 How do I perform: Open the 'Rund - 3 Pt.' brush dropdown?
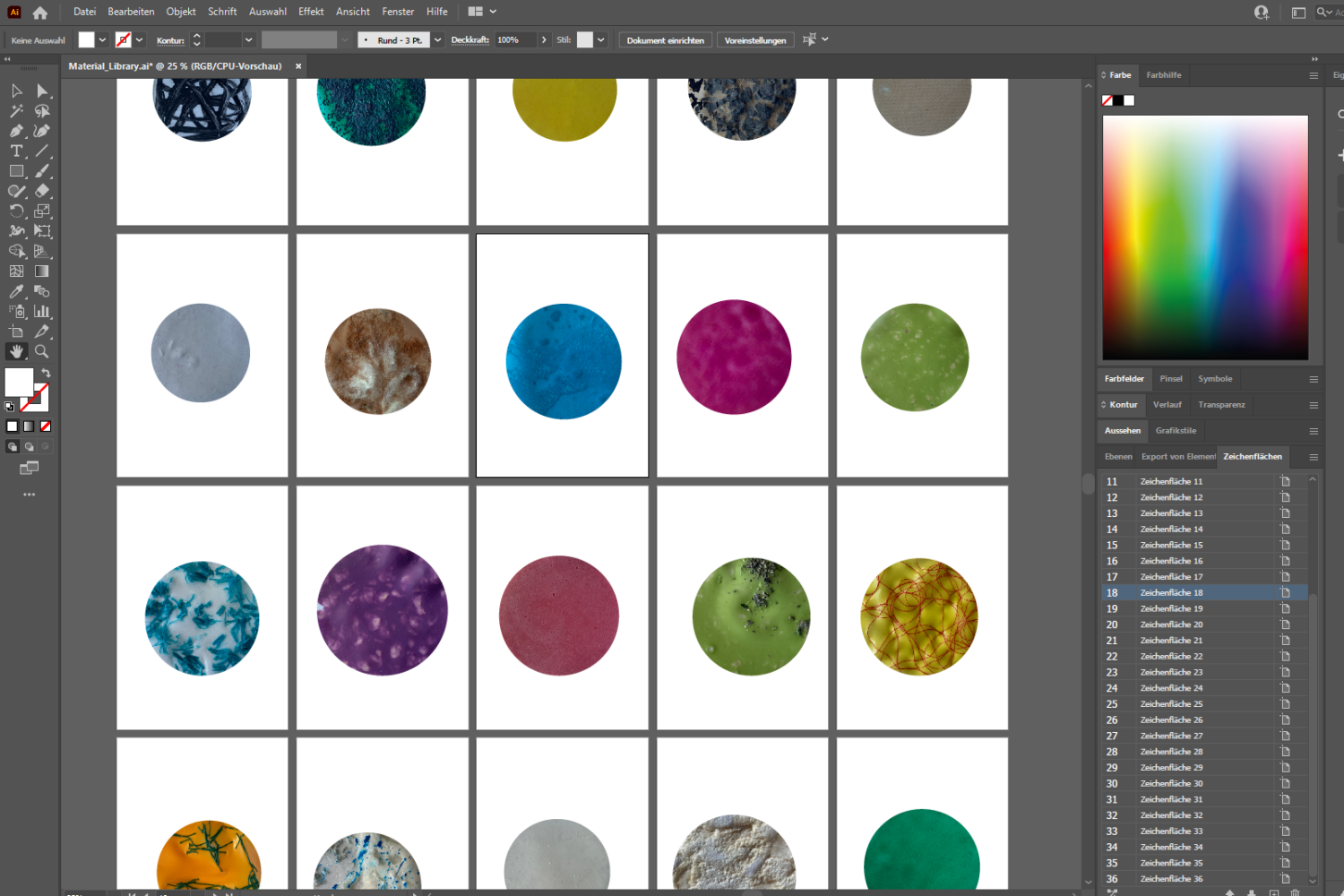pos(438,40)
